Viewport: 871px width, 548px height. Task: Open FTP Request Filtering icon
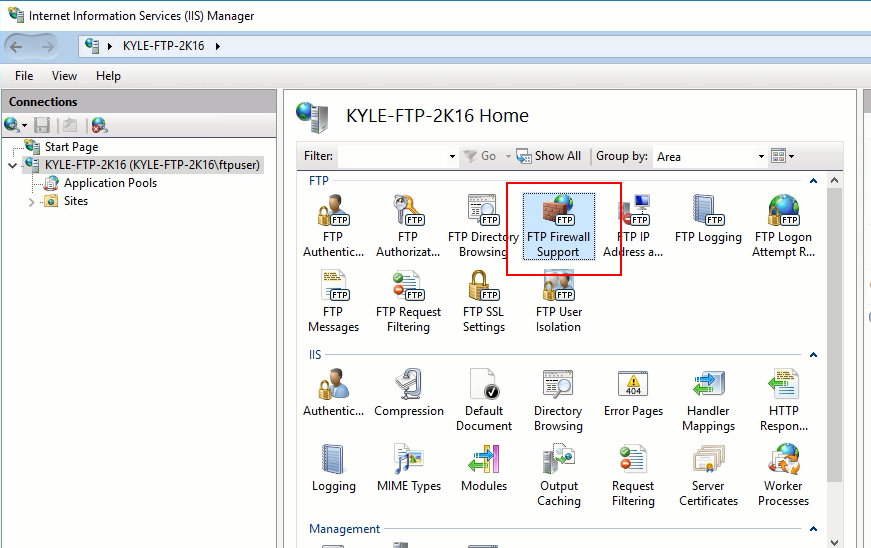click(x=408, y=301)
